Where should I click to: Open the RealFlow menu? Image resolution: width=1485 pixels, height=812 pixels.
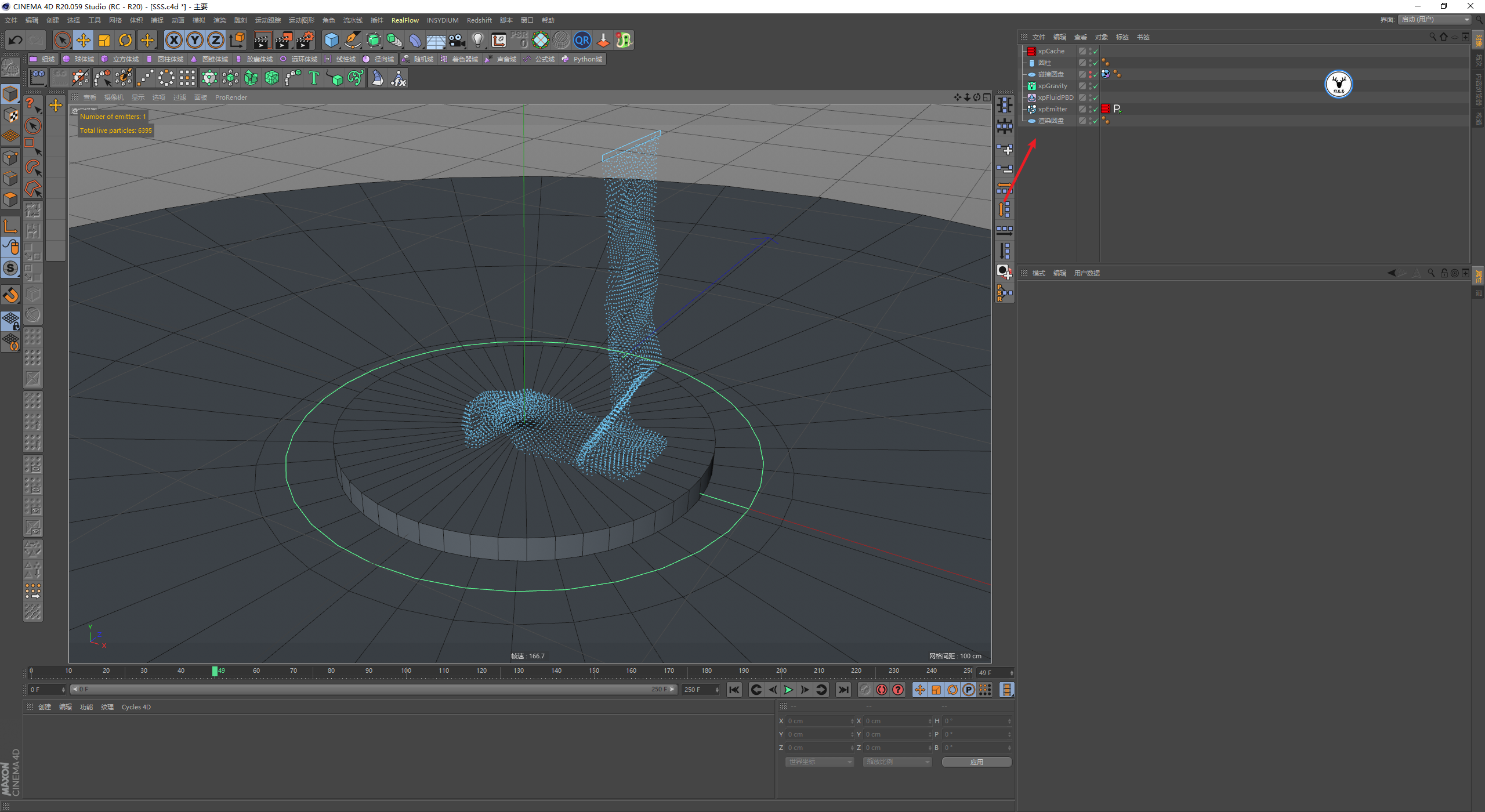(x=405, y=20)
